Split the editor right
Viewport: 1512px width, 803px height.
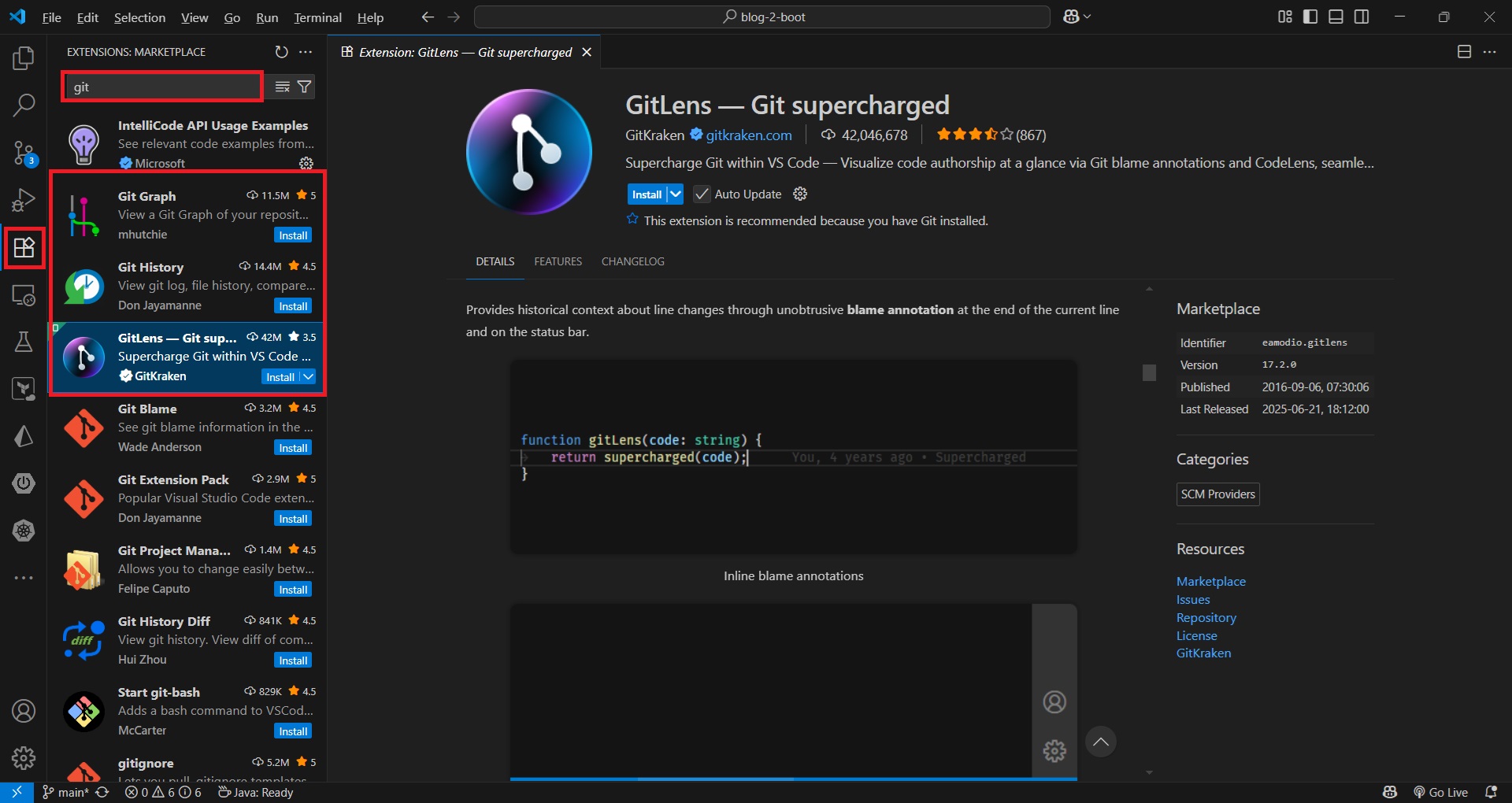(x=1464, y=52)
